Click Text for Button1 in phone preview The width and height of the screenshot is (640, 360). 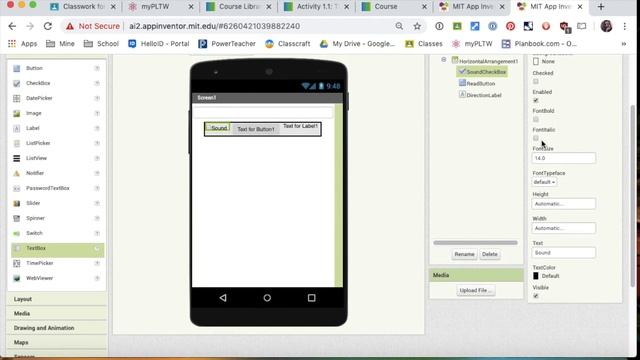tap(256, 129)
